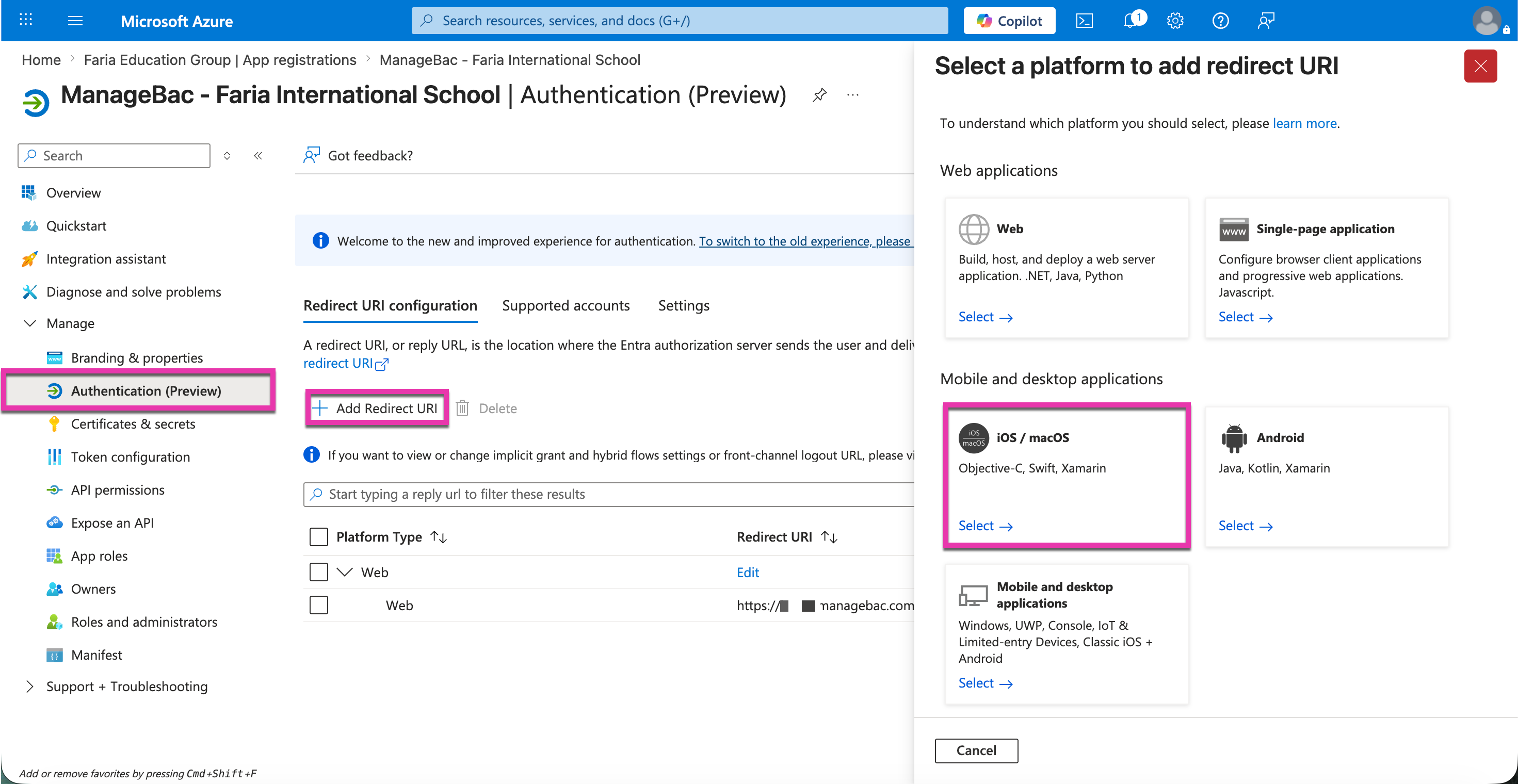Open the portal hamburger menu
Viewport: 1518px width, 784px height.
pos(75,21)
